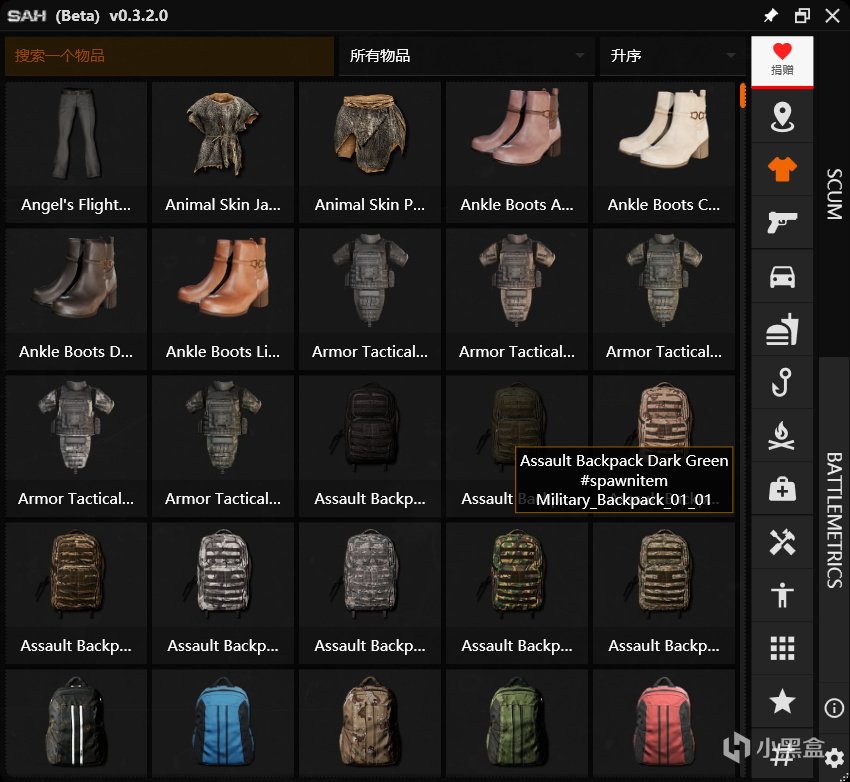Viewport: 850px width, 782px height.
Task: Open the tools hammer category
Action: [782, 541]
